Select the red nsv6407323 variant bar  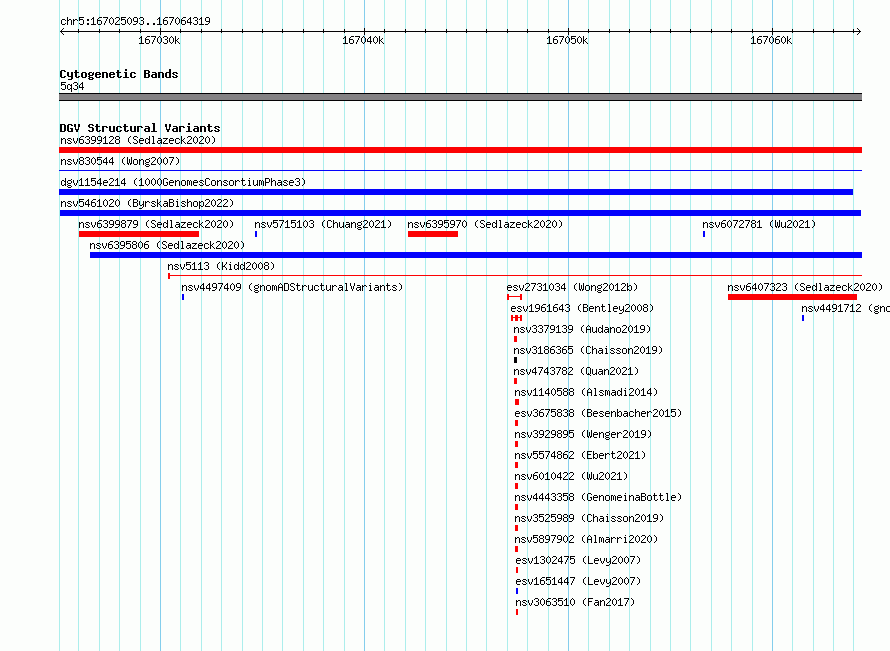click(792, 297)
